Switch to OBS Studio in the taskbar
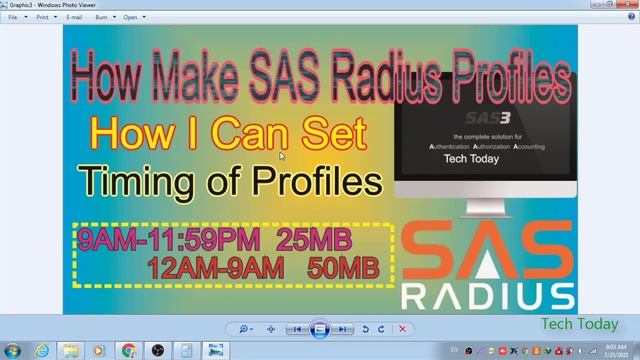 point(158,351)
